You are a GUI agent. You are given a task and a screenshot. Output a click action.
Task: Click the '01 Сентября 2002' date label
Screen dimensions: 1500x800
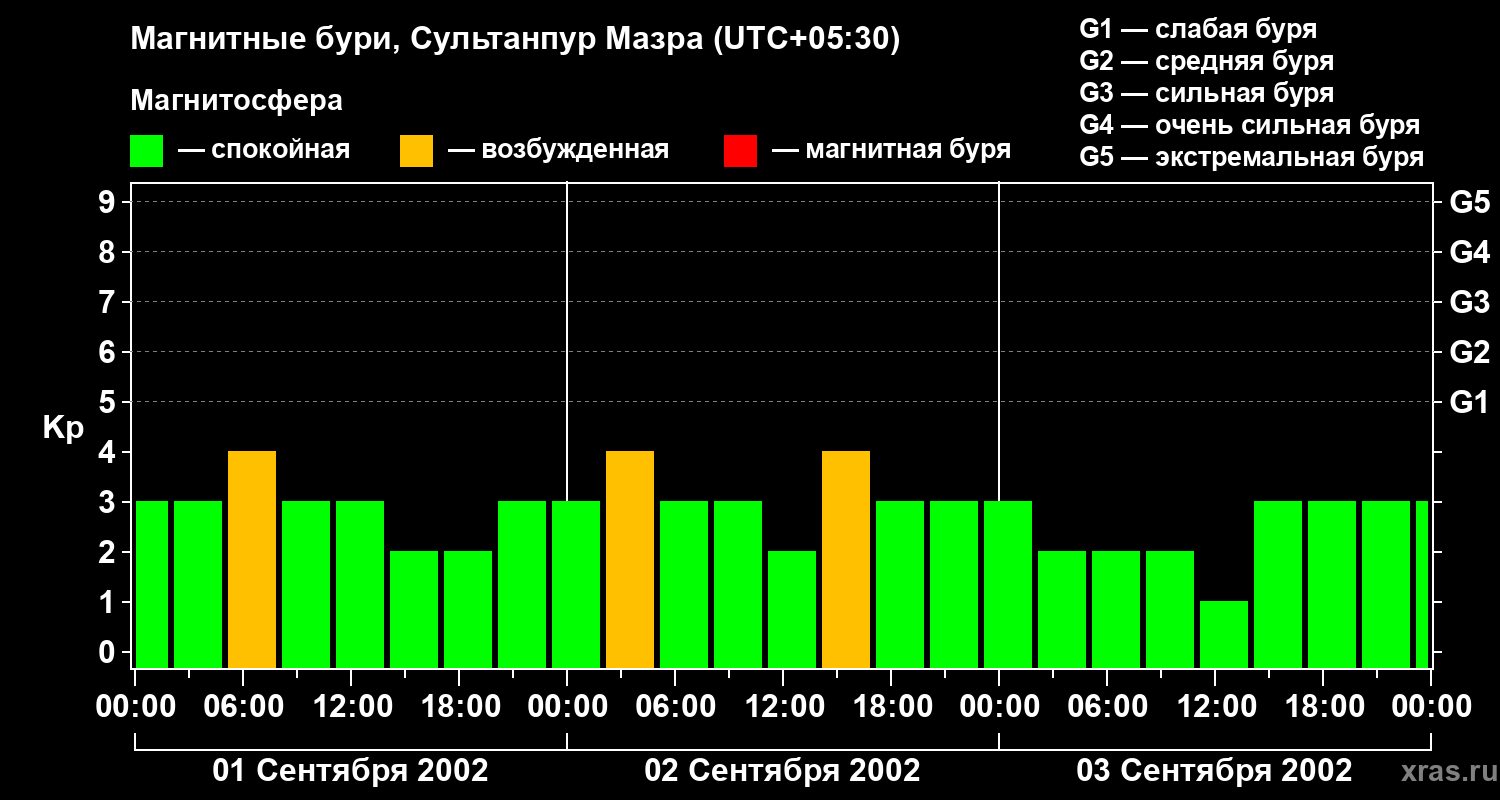tap(350, 770)
